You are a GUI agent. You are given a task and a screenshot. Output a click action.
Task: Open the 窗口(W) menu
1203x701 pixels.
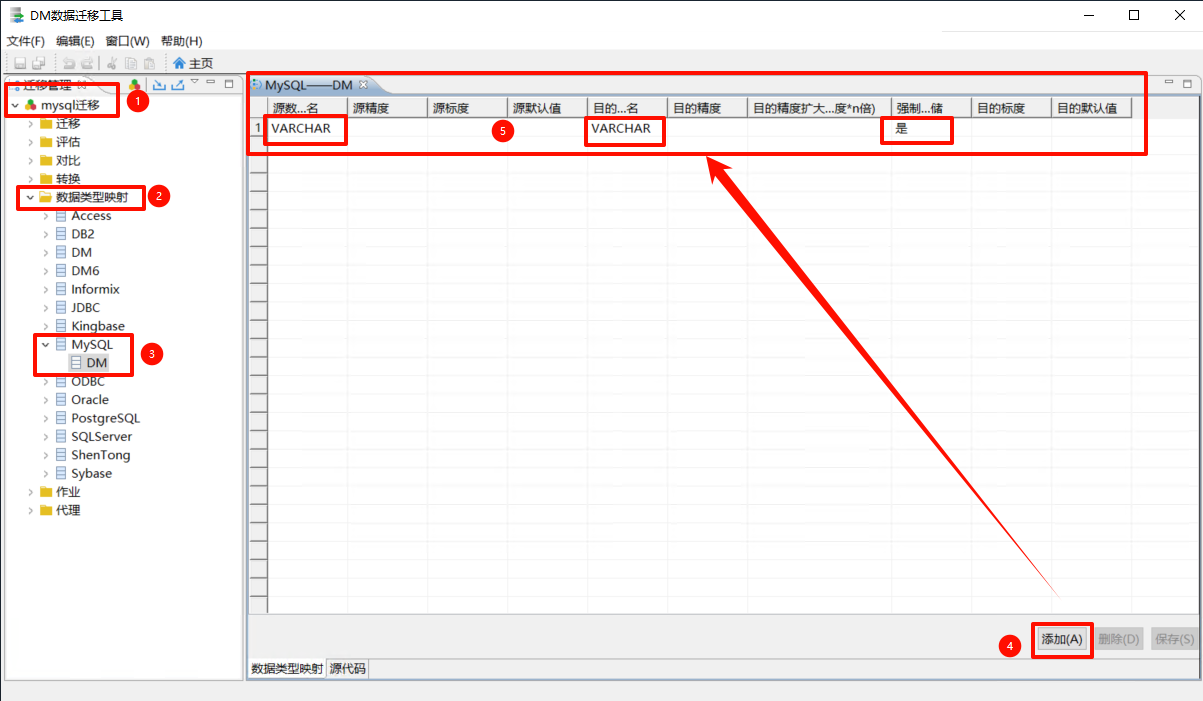pyautogui.click(x=127, y=41)
